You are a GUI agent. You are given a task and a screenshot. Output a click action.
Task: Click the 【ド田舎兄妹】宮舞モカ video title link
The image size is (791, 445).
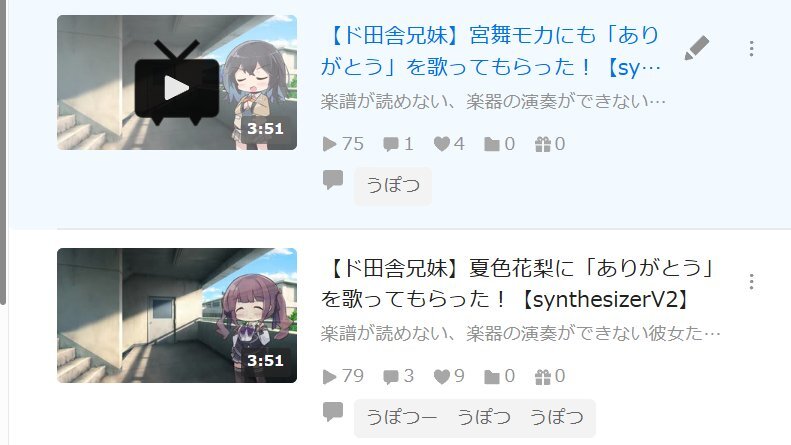point(490,50)
